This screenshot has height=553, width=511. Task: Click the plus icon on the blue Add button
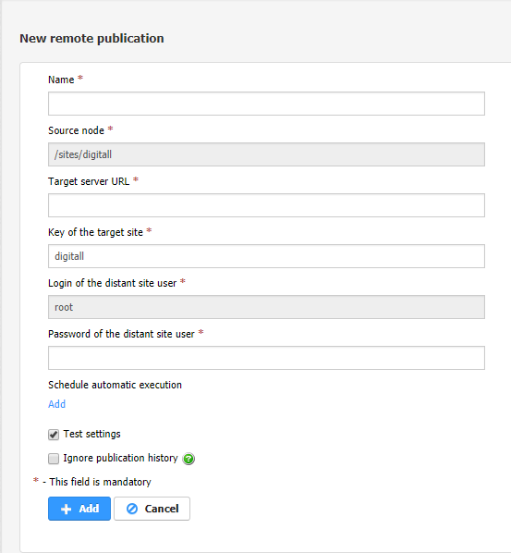click(66, 509)
